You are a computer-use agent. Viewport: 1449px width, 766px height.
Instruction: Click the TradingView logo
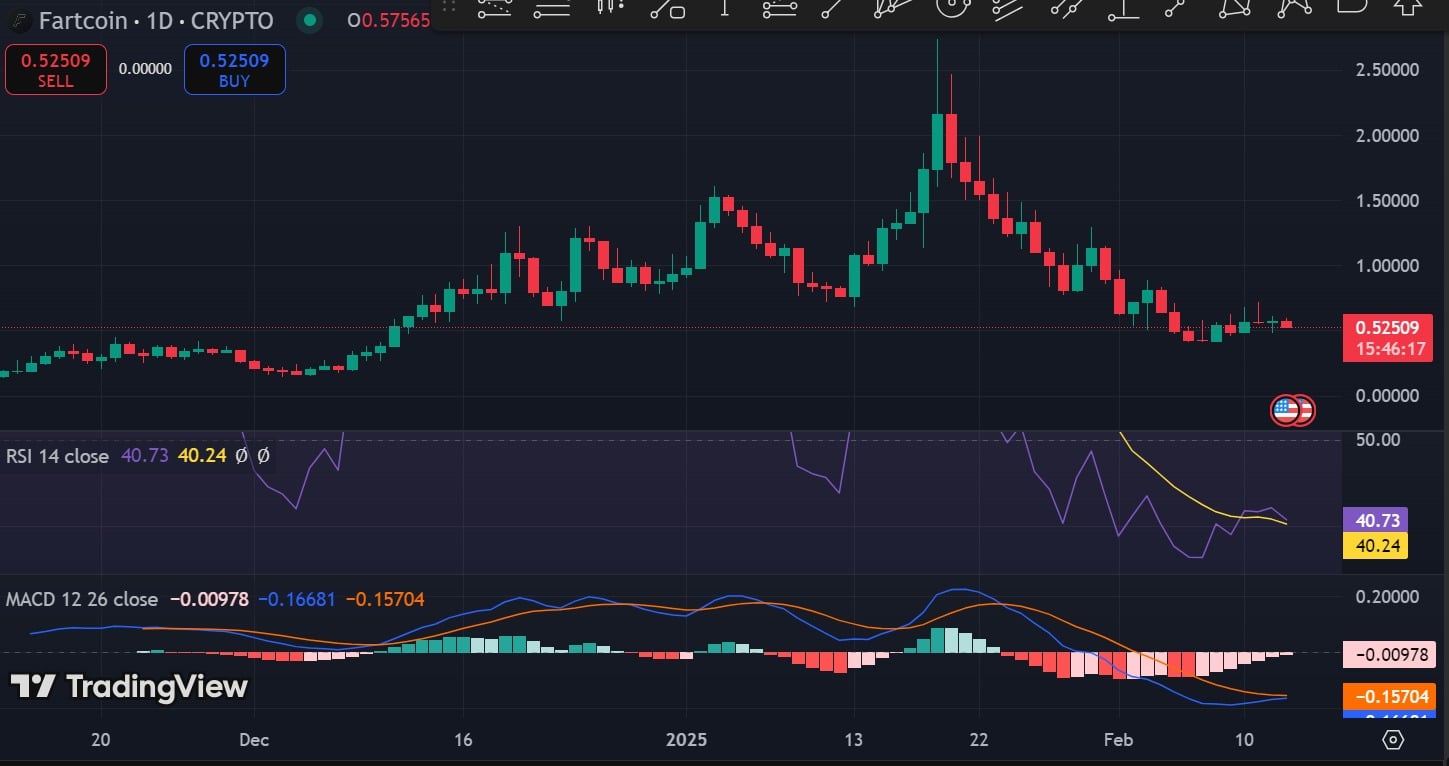tap(129, 687)
